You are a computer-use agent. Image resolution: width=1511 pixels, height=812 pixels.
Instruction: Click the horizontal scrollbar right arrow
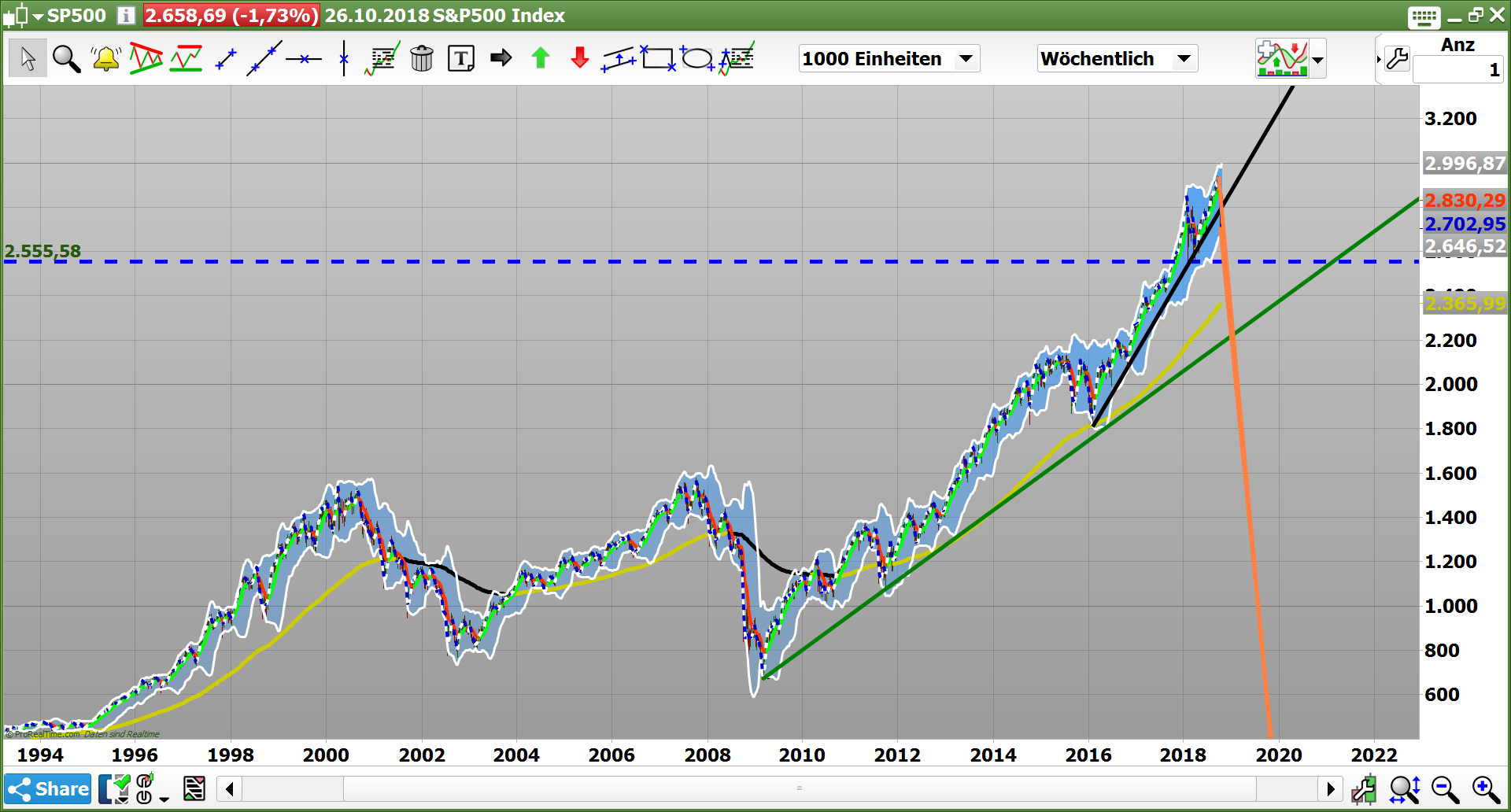[x=1330, y=788]
